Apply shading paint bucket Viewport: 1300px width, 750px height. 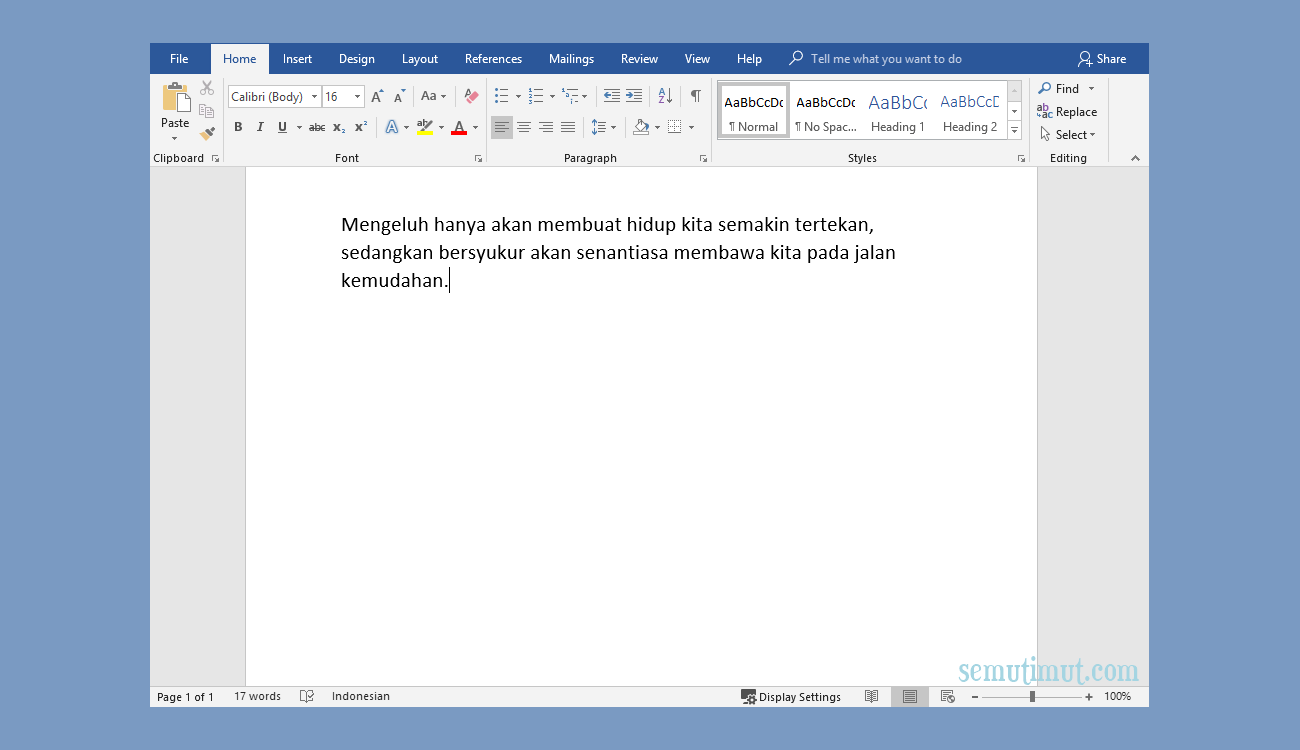tap(641, 127)
